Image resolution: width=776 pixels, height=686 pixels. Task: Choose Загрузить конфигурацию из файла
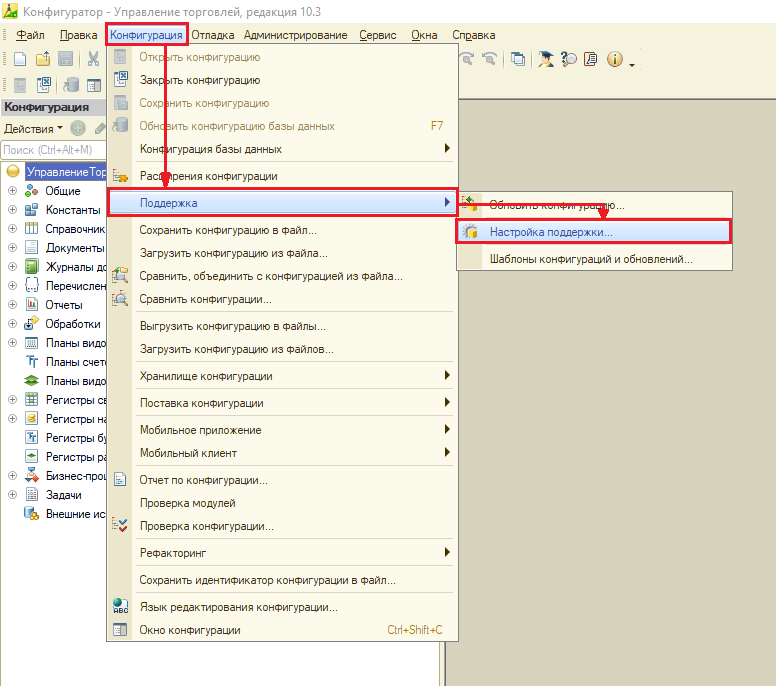(x=282, y=253)
